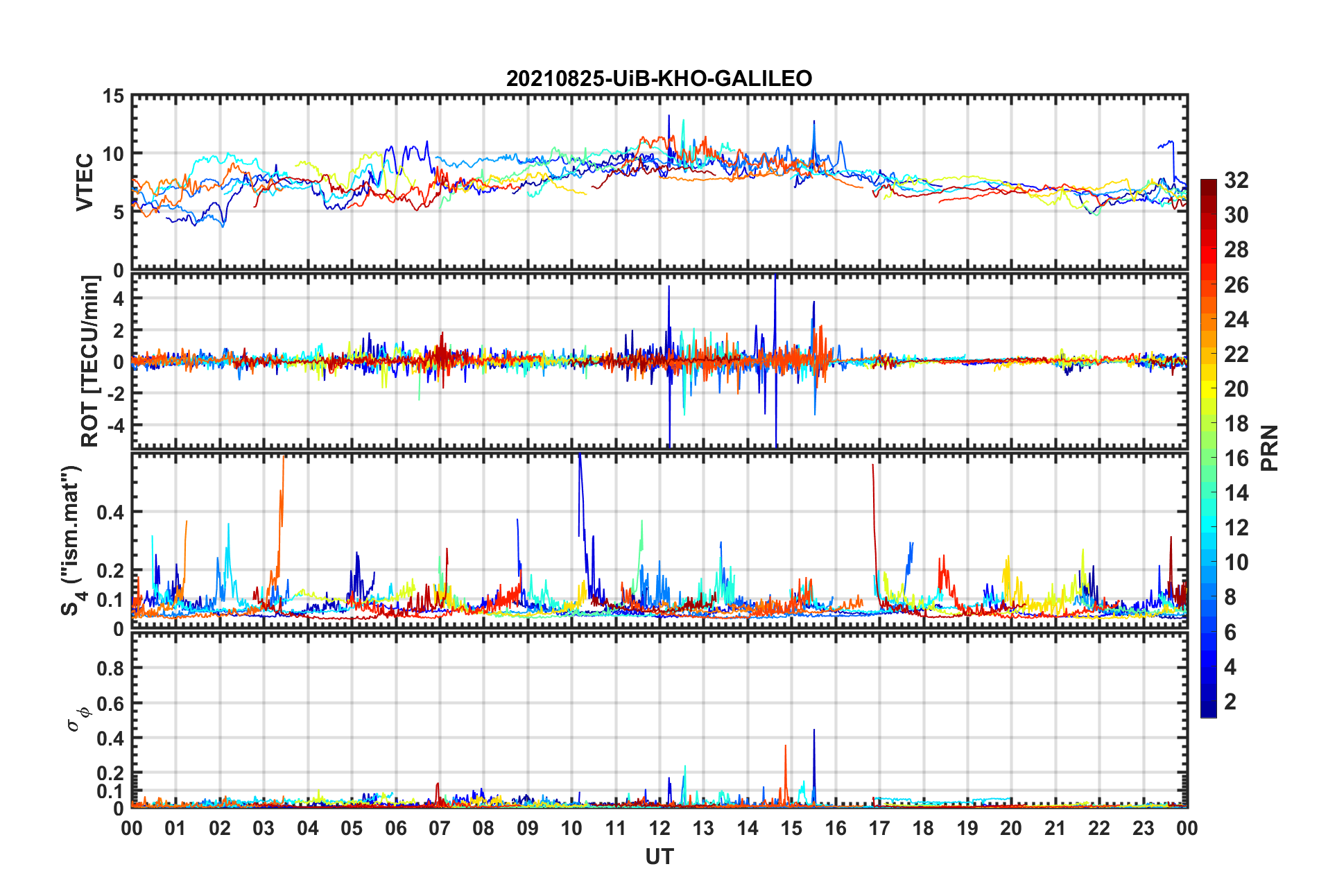Click x-axis tick label 15
This screenshot has width=1319, height=896.
point(791,828)
